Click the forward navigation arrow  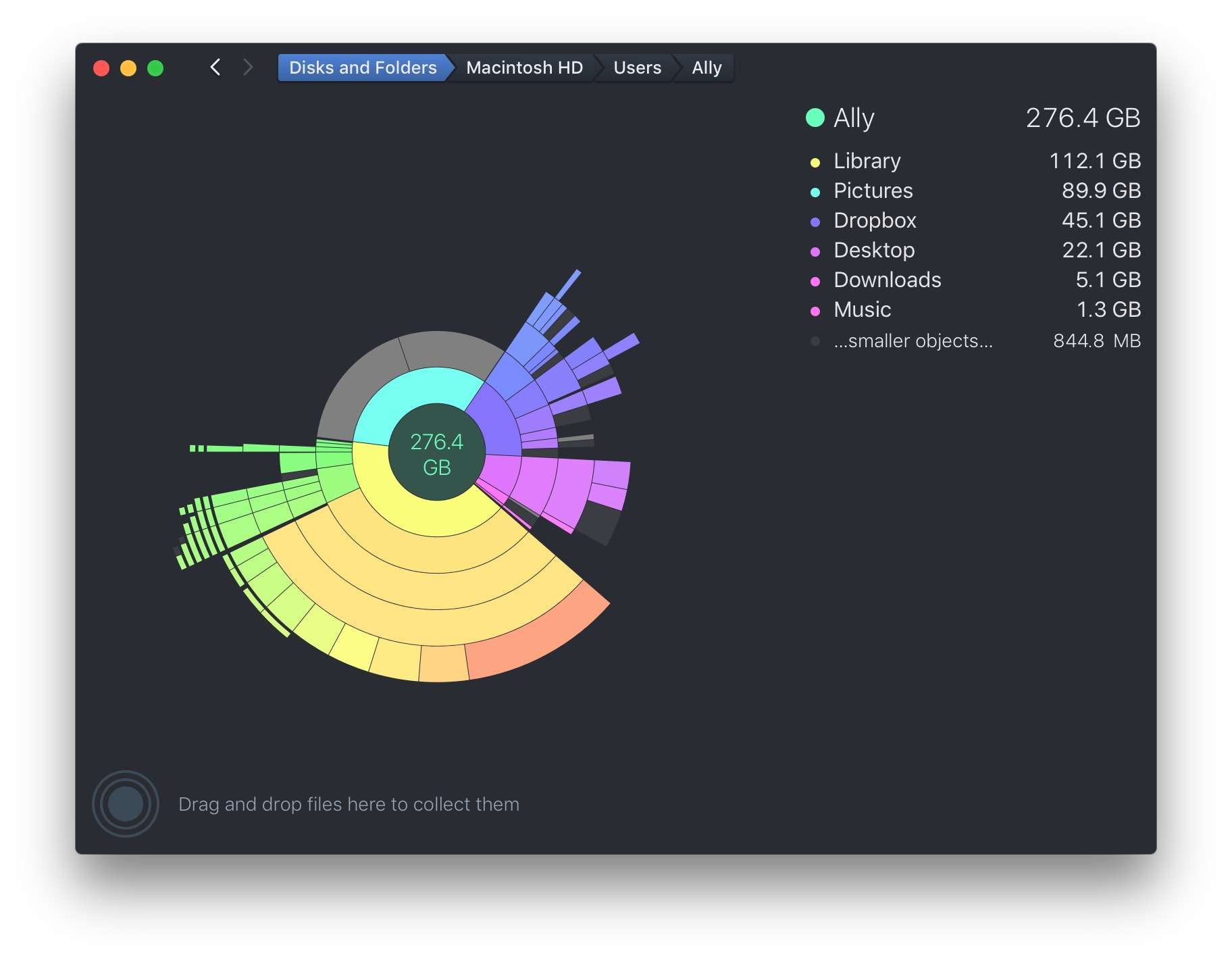pos(248,68)
